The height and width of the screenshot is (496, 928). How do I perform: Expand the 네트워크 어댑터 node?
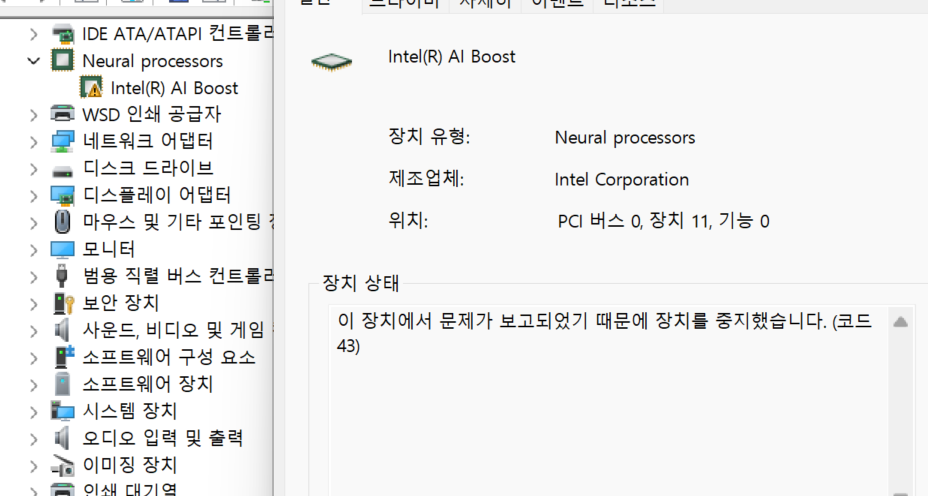tap(34, 142)
